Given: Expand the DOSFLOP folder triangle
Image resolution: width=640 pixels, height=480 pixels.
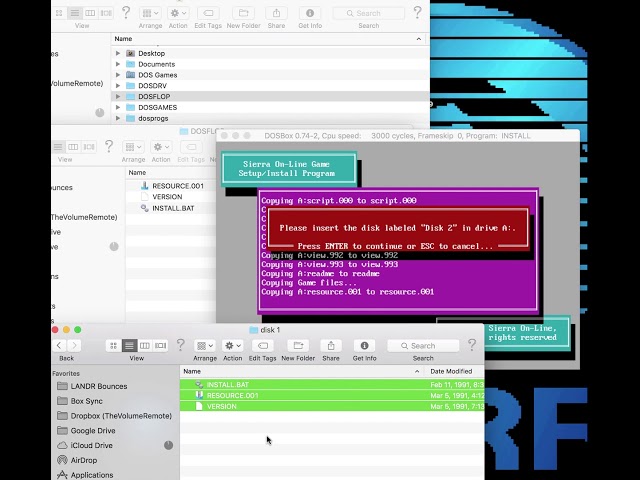Looking at the screenshot, I should [118, 96].
